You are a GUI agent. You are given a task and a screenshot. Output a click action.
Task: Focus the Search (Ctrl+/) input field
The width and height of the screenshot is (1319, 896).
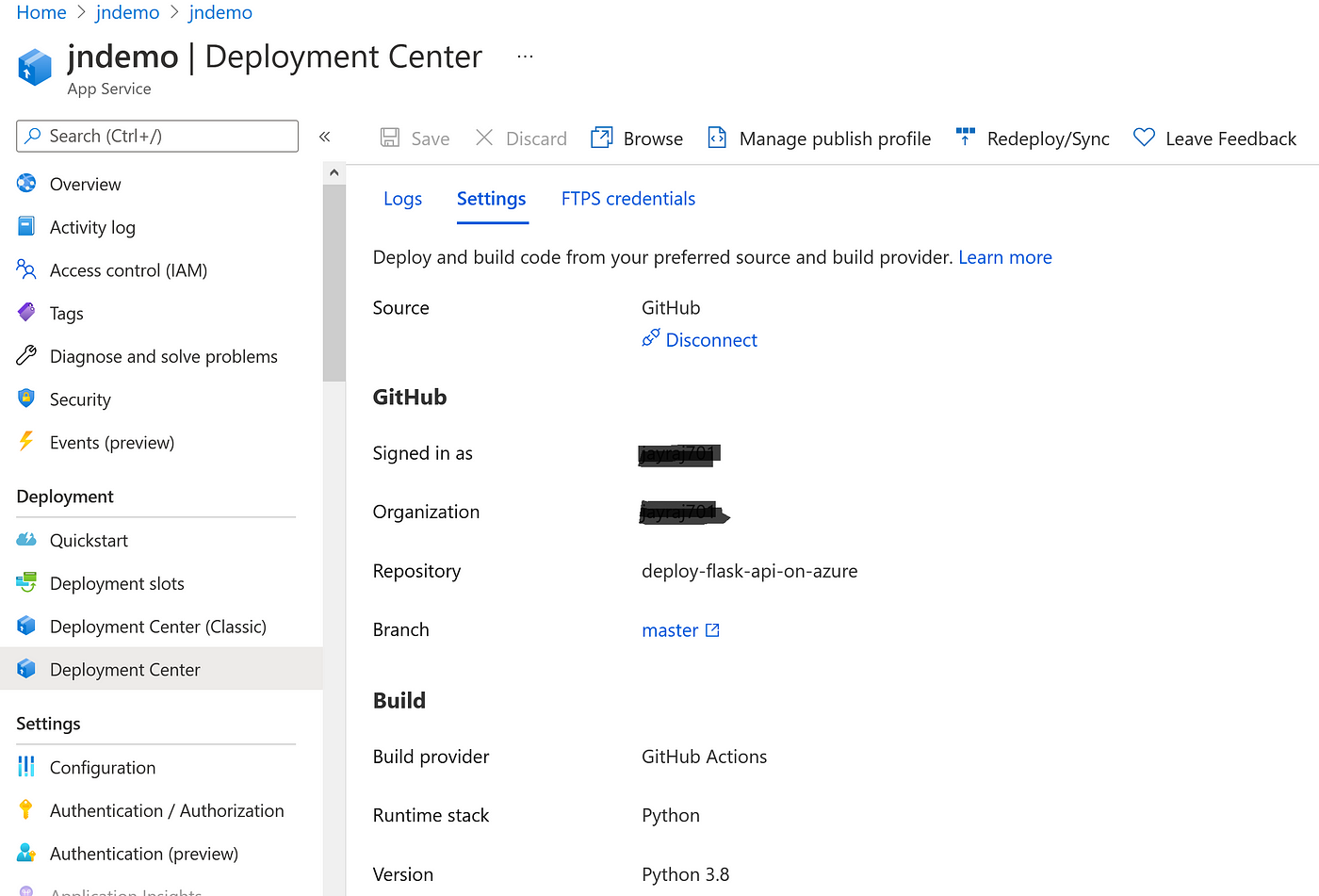[x=157, y=136]
